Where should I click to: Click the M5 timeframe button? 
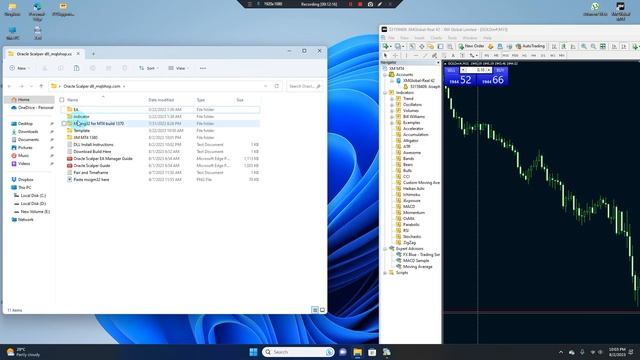pos(496,55)
